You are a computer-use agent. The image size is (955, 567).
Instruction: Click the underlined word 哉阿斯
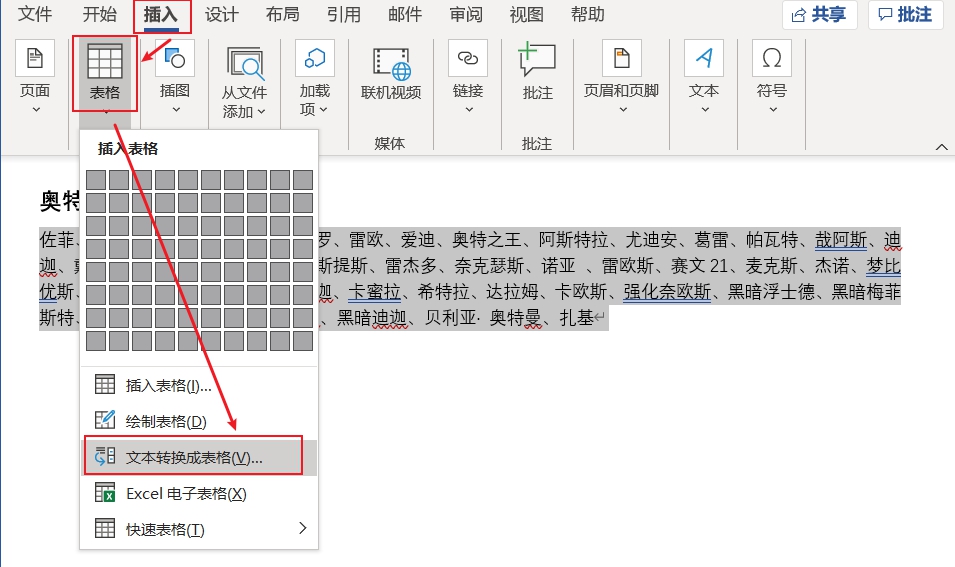coord(840,240)
